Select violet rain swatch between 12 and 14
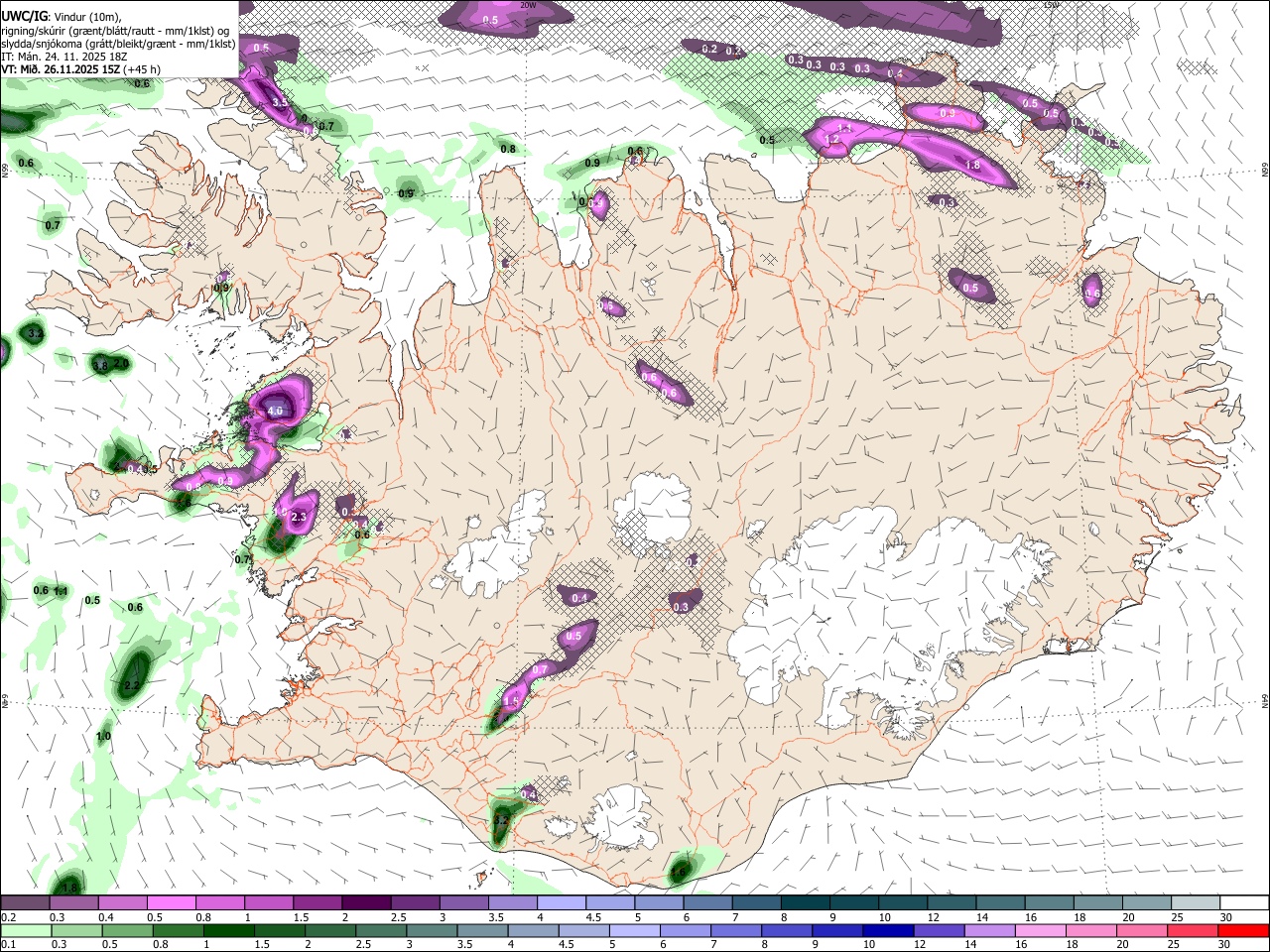The width and height of the screenshot is (1270, 952). [x=938, y=930]
